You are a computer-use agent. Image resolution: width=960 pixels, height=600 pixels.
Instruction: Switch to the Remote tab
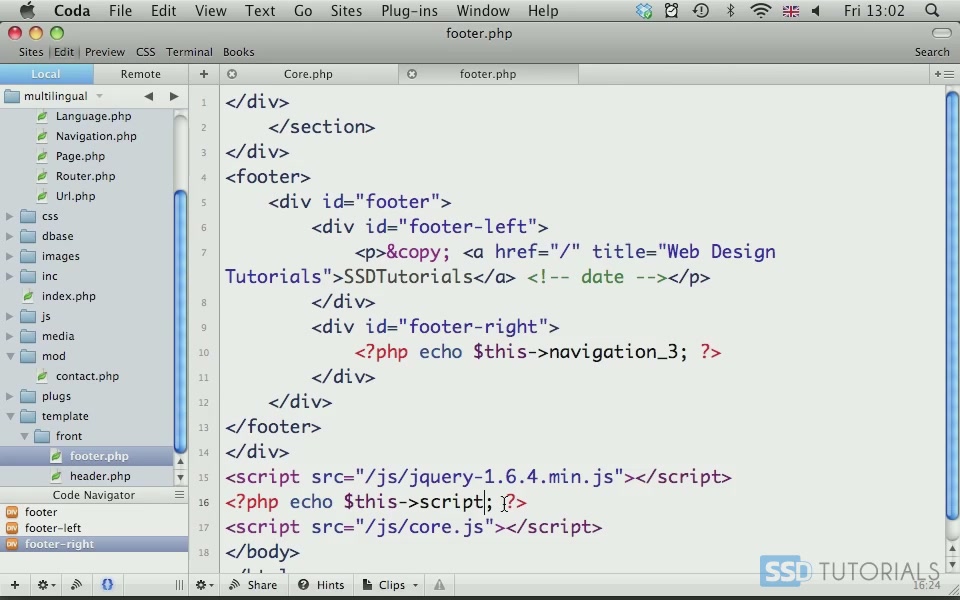point(141,74)
